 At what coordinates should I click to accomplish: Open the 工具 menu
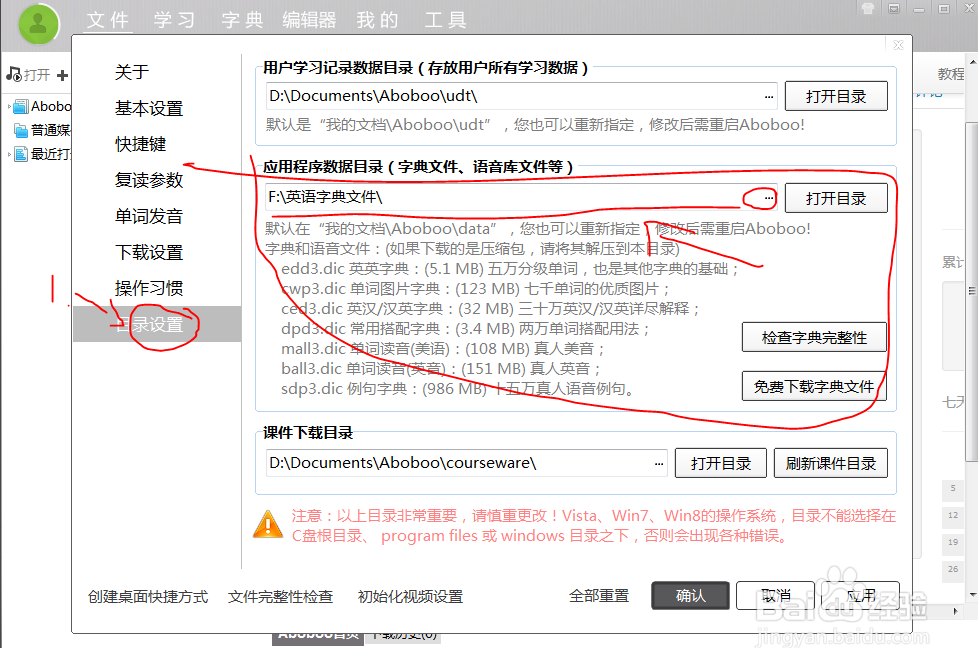coord(445,20)
